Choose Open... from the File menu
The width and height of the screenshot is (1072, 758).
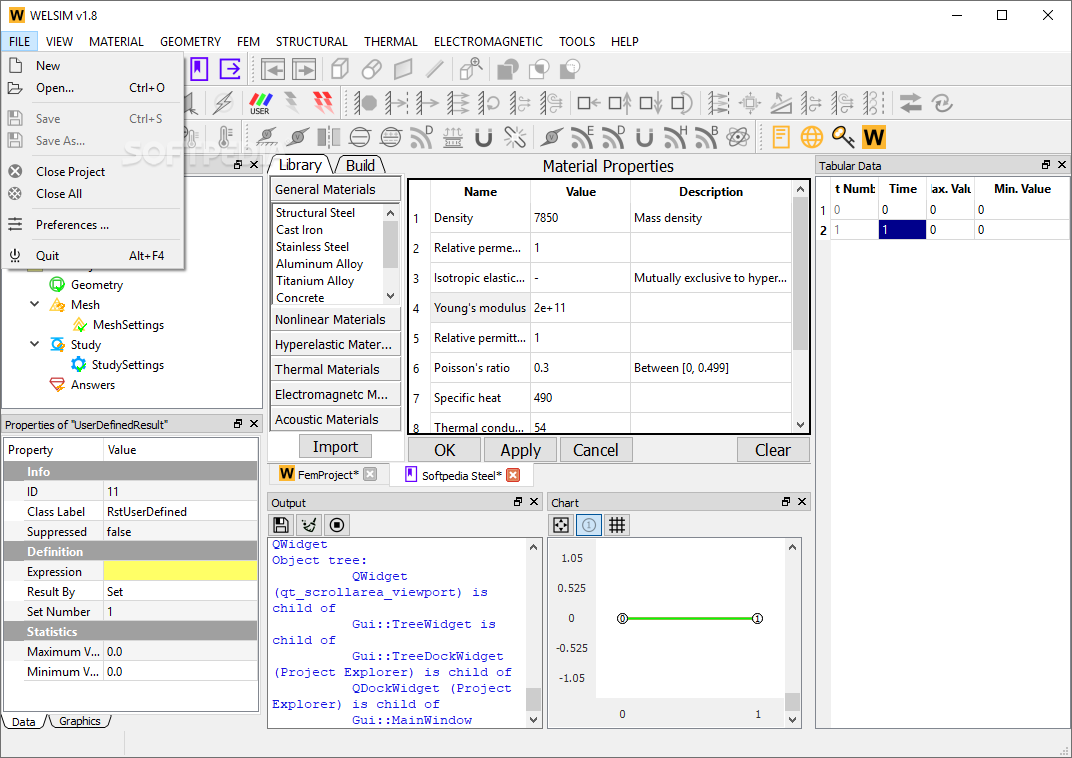pyautogui.click(x=94, y=87)
